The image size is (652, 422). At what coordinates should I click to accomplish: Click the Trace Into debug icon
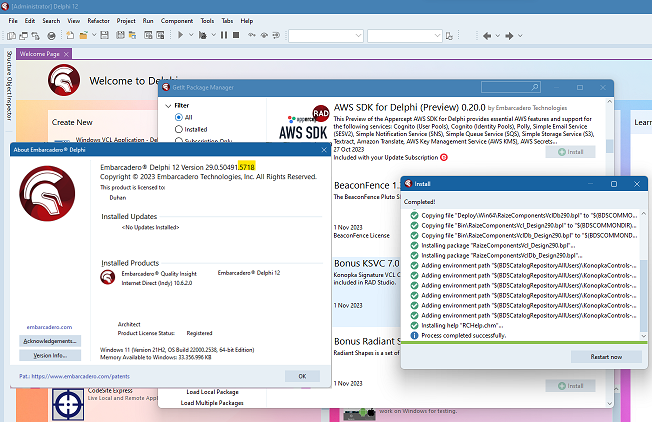252,35
